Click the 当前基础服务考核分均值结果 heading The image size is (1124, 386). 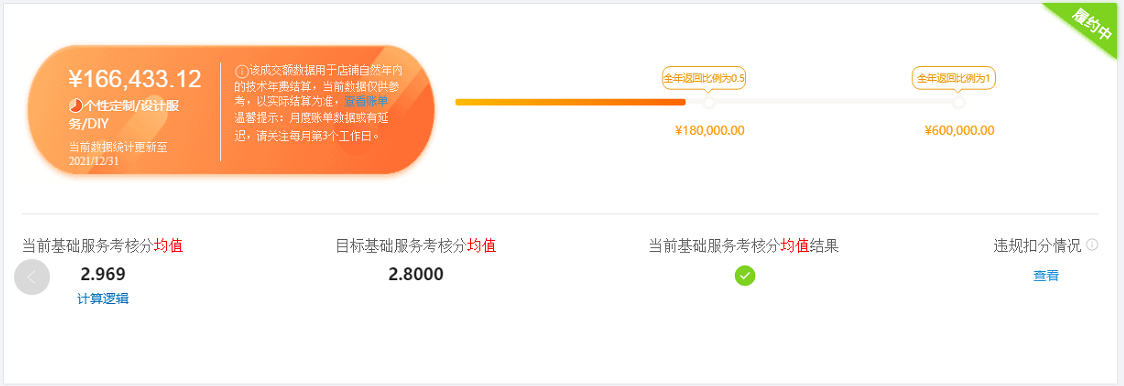[x=744, y=246]
